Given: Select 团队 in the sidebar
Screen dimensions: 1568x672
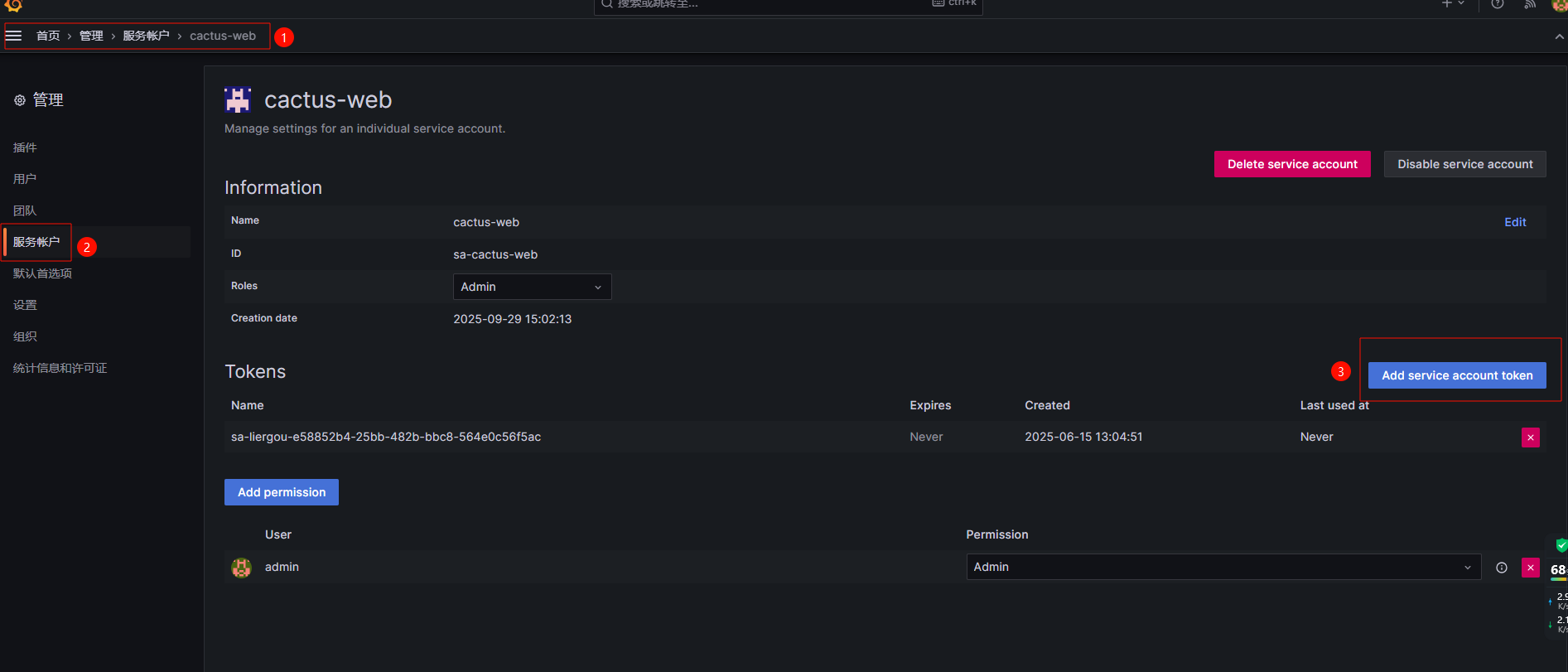Looking at the screenshot, I should pyautogui.click(x=25, y=210).
